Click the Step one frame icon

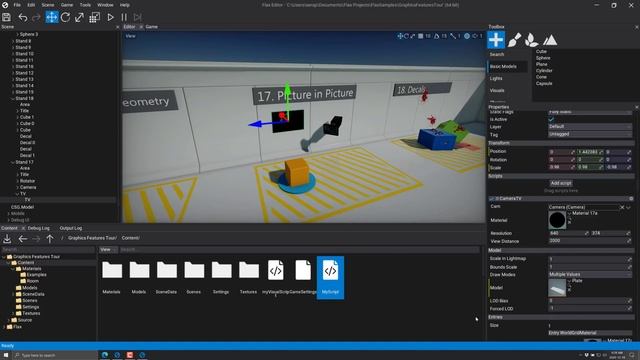coord(138,17)
